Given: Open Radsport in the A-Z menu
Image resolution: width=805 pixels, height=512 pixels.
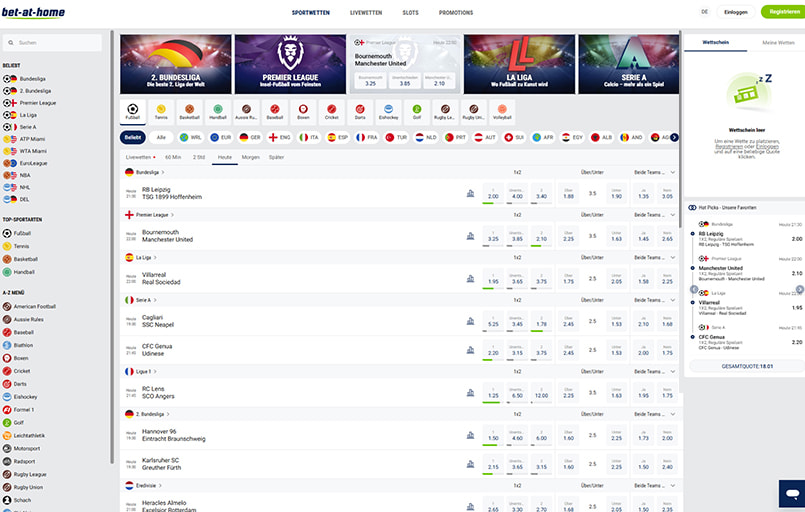Looking at the screenshot, I should tap(19, 461).
